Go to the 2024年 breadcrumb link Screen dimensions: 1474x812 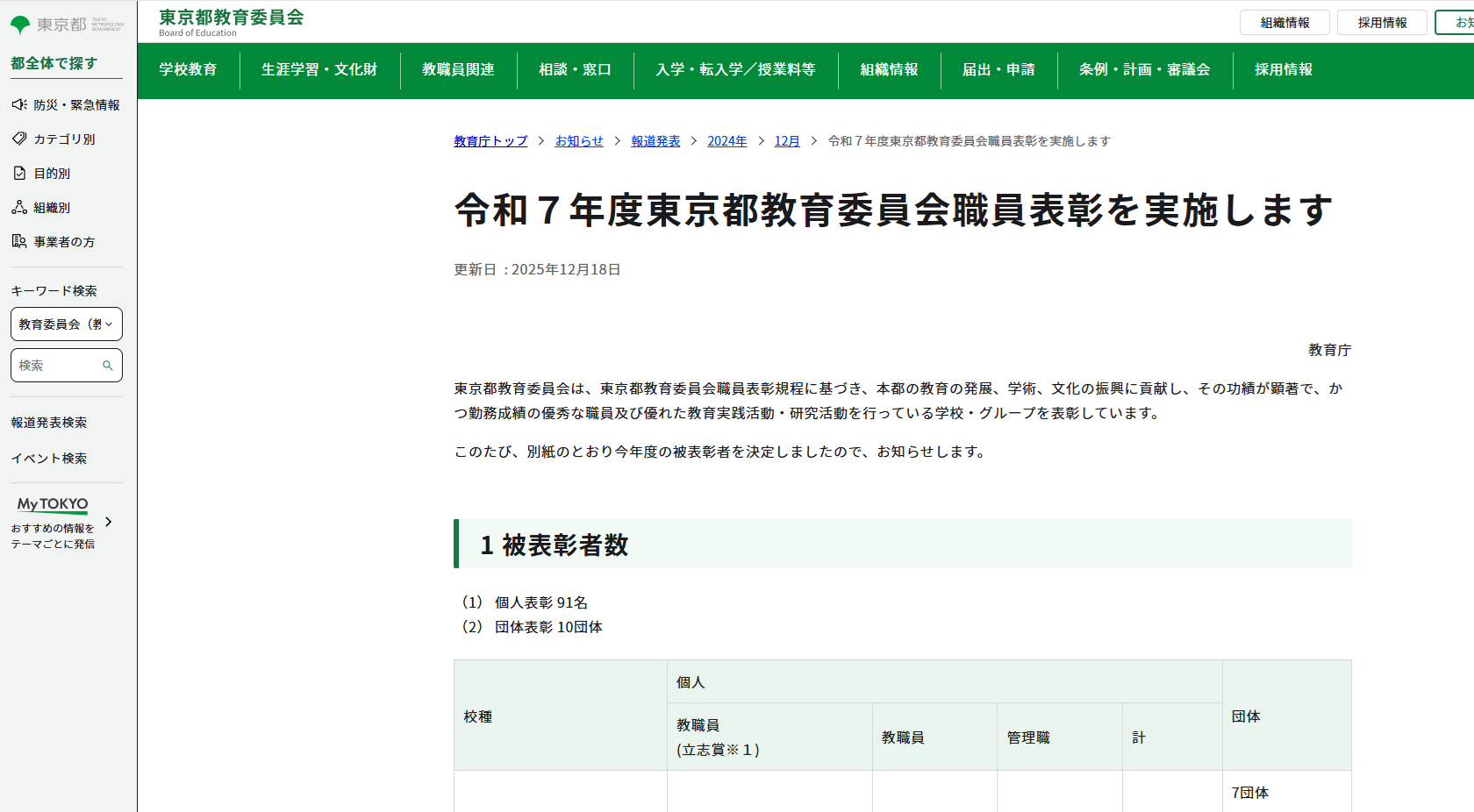726,141
